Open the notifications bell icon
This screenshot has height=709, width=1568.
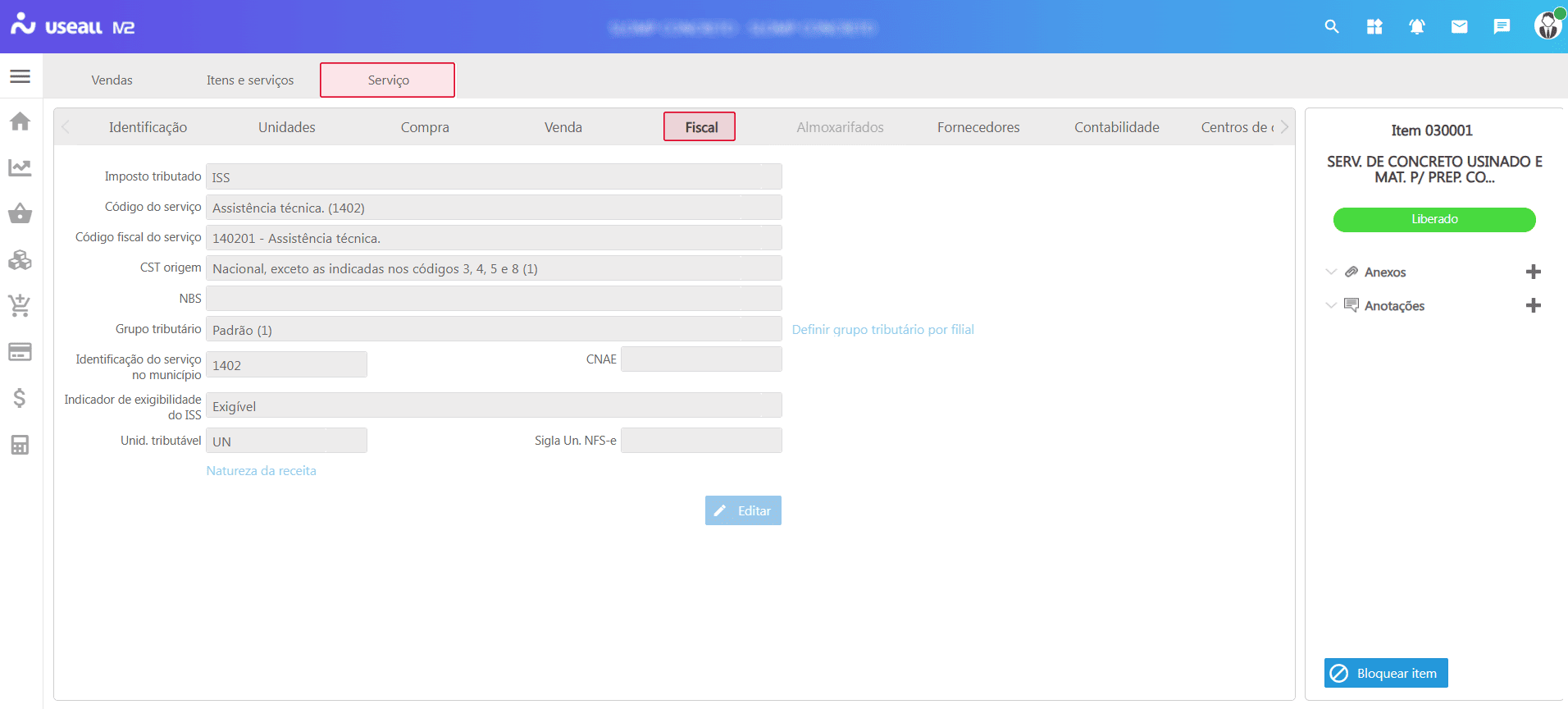coord(1416,27)
